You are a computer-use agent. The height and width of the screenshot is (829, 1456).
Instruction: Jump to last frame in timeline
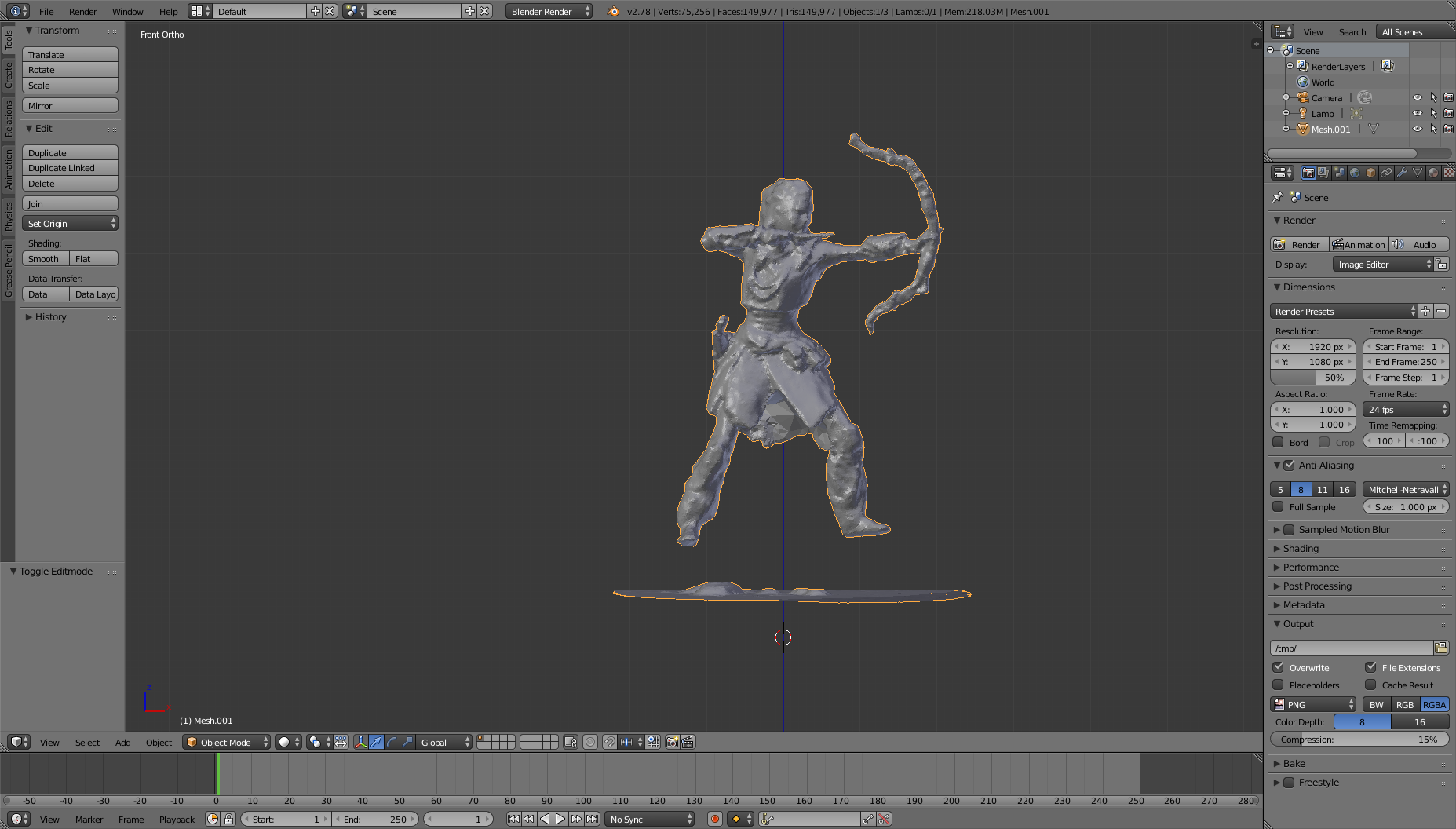point(592,819)
